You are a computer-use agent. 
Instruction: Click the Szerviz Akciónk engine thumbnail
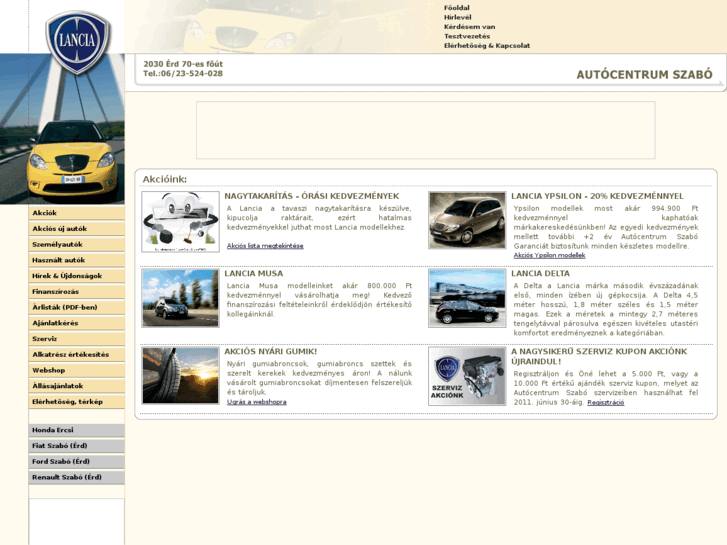tap(467, 376)
